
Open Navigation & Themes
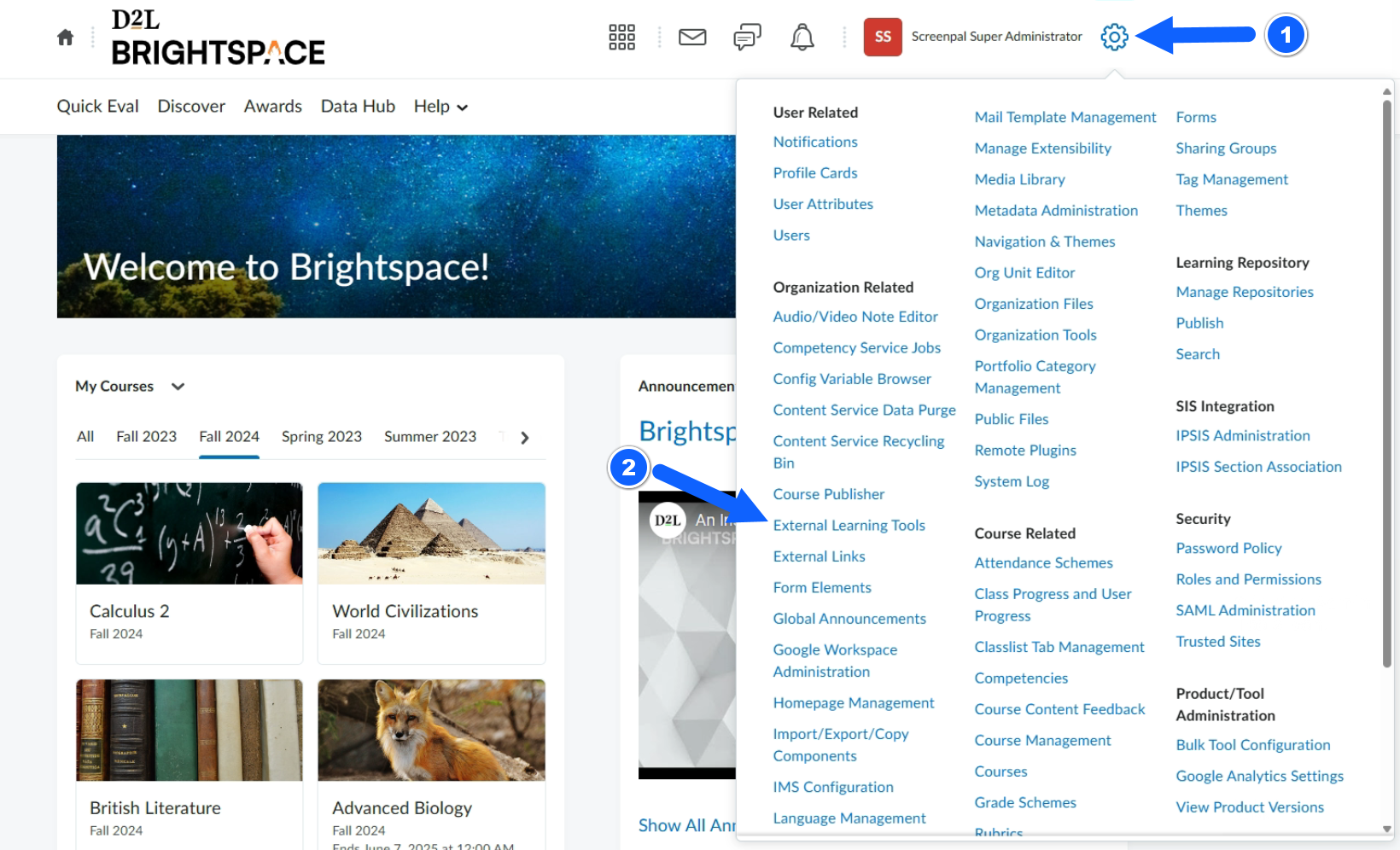pyautogui.click(x=1045, y=242)
